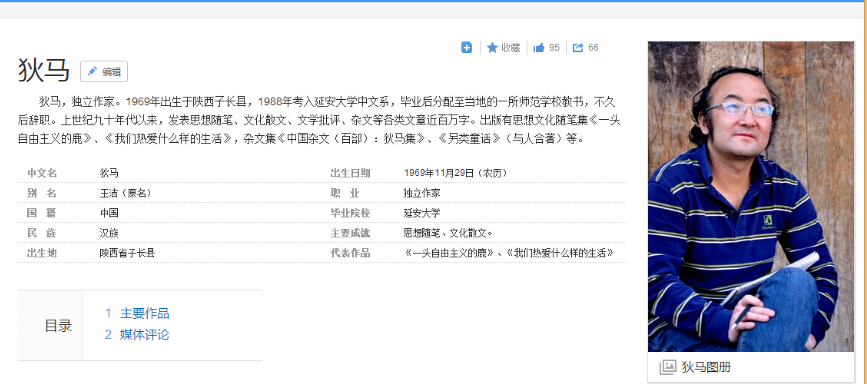This screenshot has width=867, height=384.
Task: Click catalog number 2 before 媒体评论
Action: 108,334
